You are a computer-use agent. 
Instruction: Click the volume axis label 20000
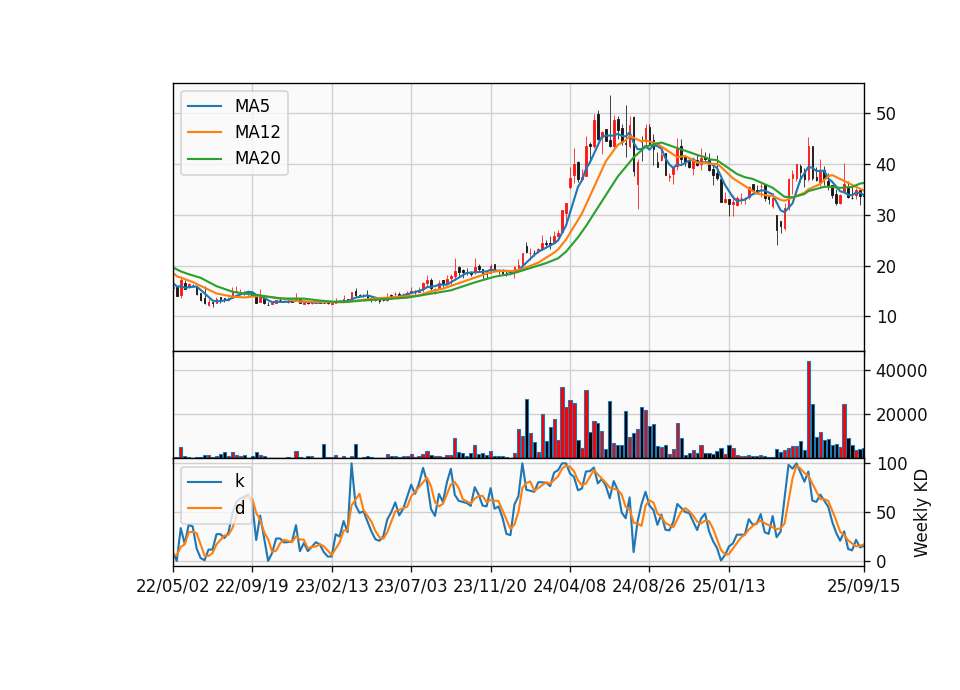pos(902,415)
